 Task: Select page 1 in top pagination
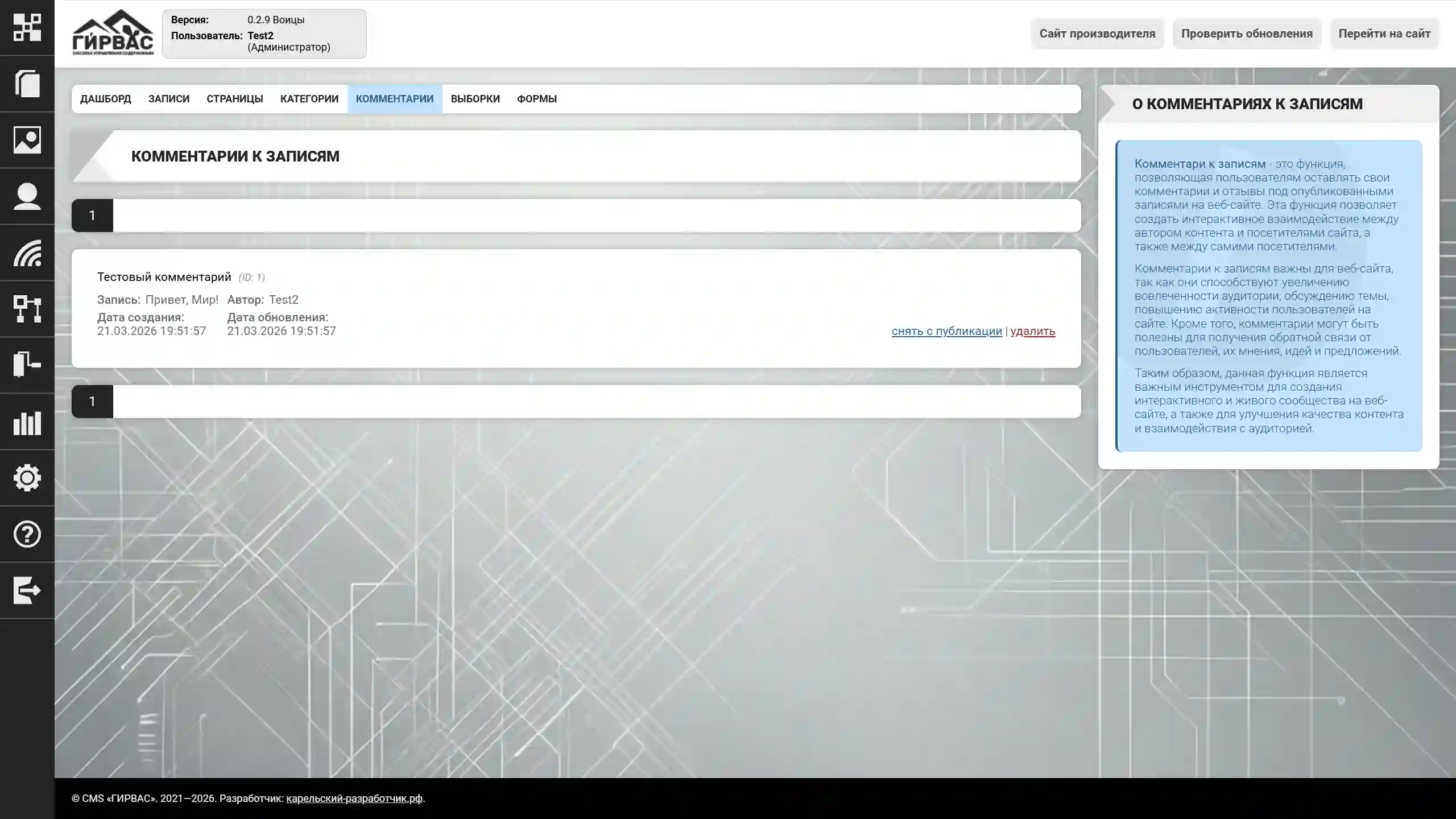[92, 216]
